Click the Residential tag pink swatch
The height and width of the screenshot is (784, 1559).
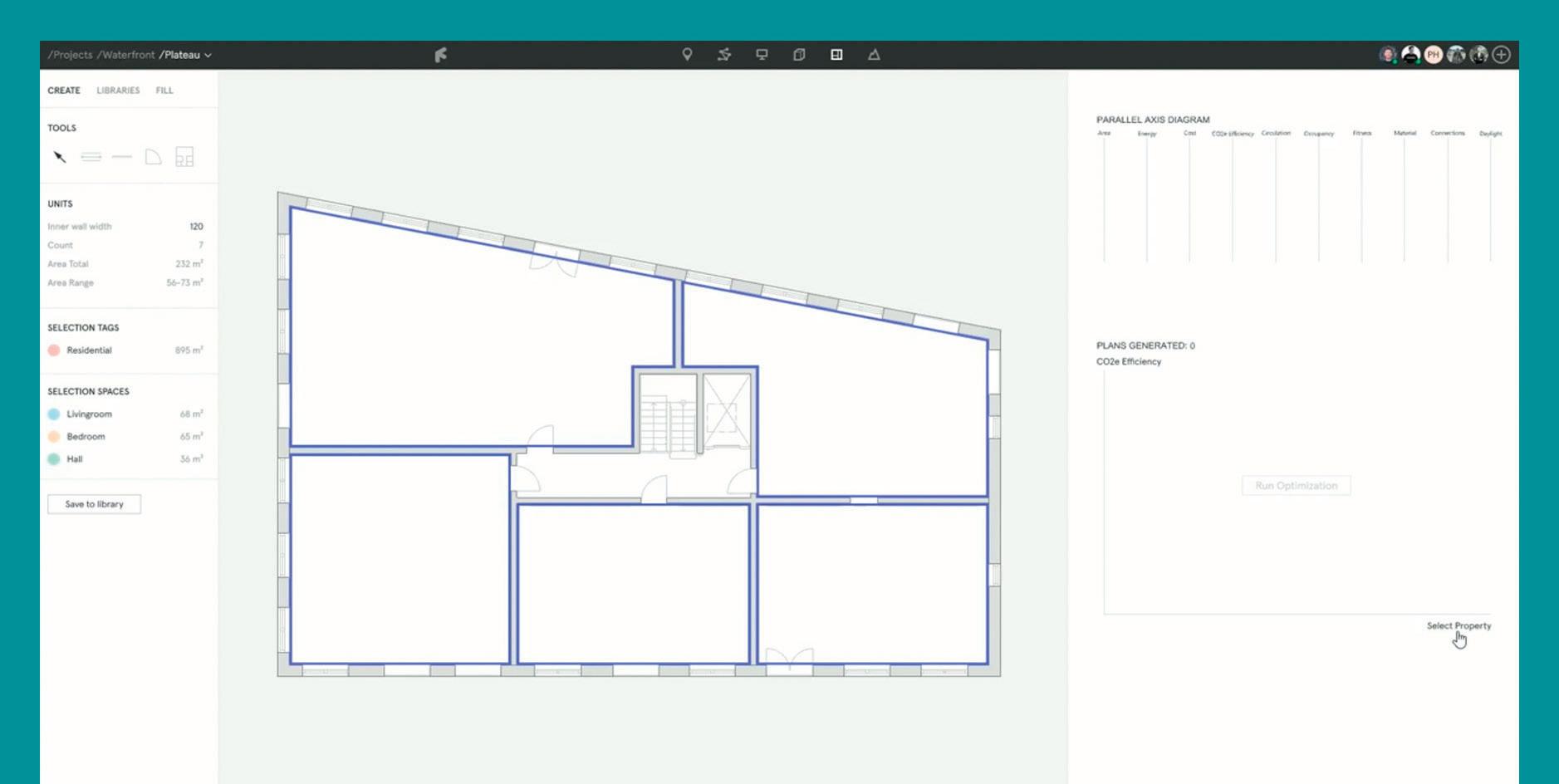pyautogui.click(x=54, y=350)
